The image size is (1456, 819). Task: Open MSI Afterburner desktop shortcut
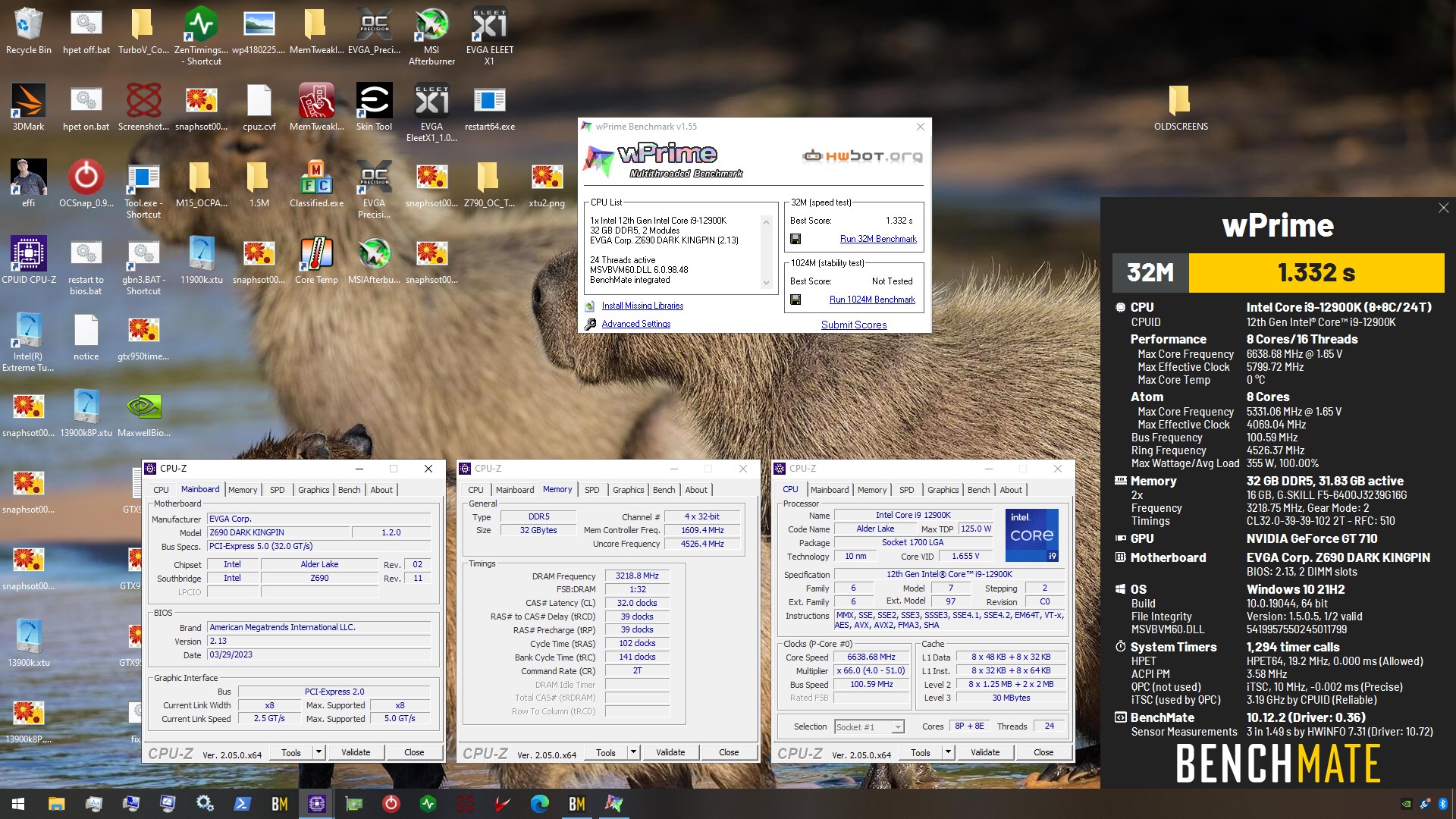[x=431, y=36]
